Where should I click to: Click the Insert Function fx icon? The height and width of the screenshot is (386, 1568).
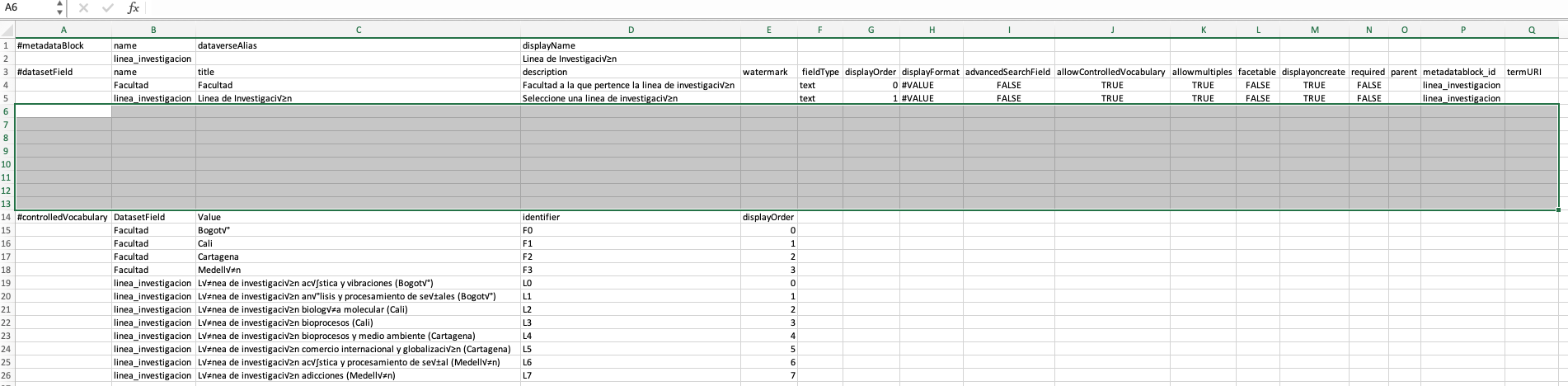(133, 8)
